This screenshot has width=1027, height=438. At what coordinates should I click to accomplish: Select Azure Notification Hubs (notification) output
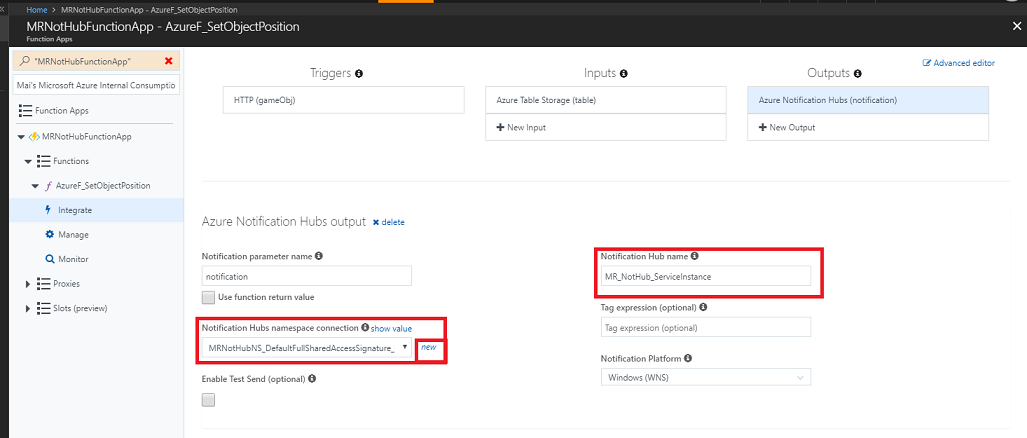tap(867, 100)
